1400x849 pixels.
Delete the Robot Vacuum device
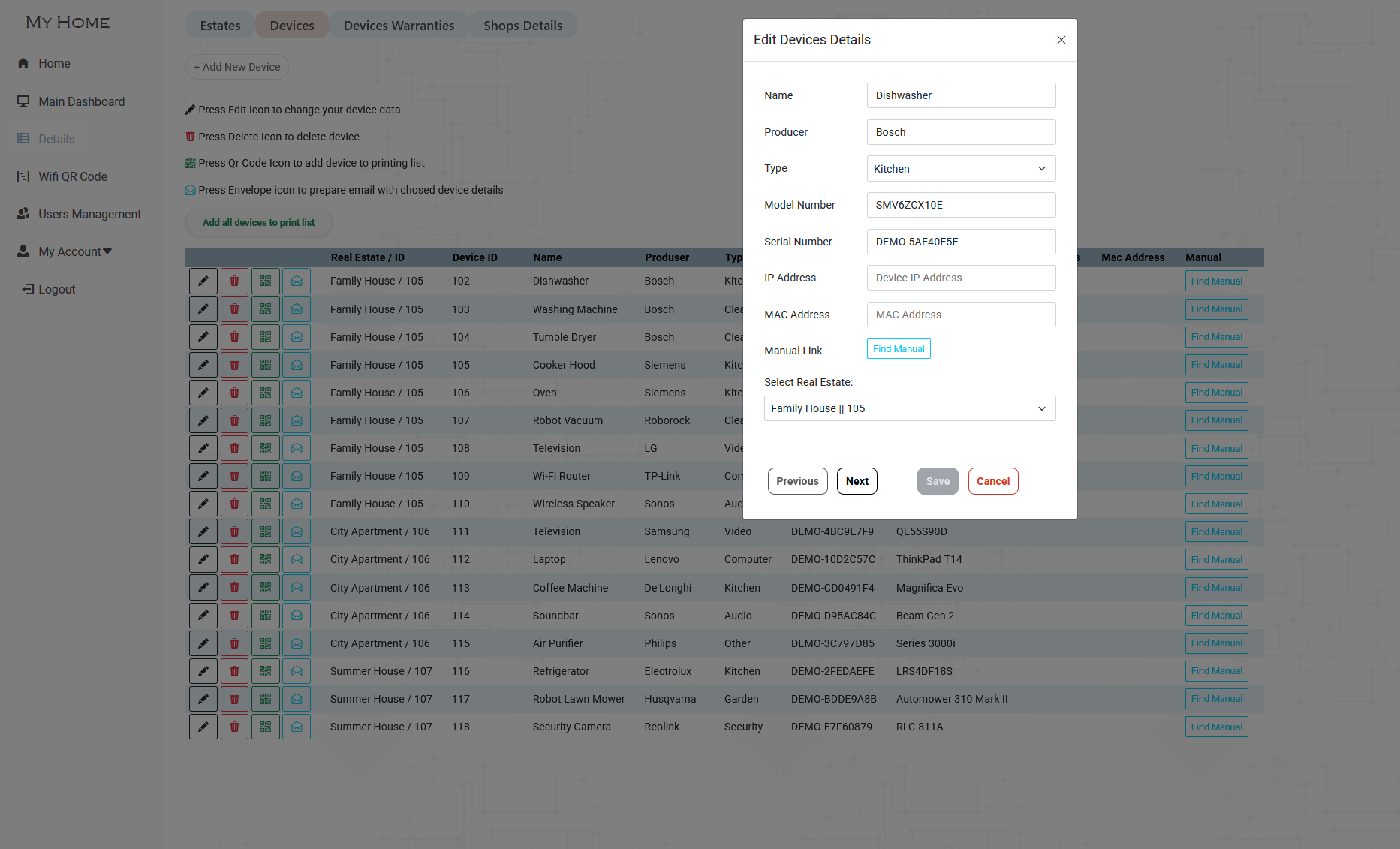[x=234, y=420]
